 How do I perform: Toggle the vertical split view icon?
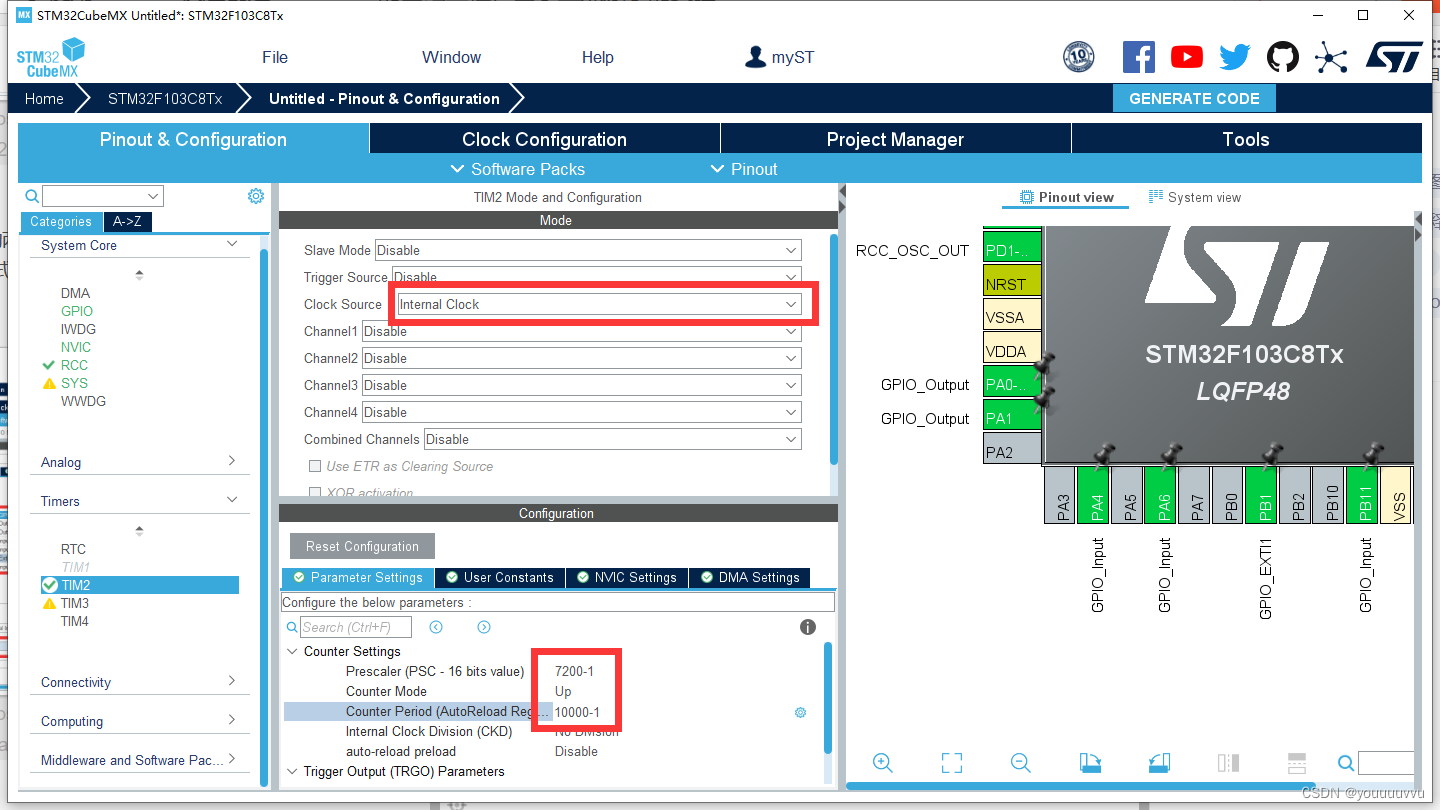1228,763
